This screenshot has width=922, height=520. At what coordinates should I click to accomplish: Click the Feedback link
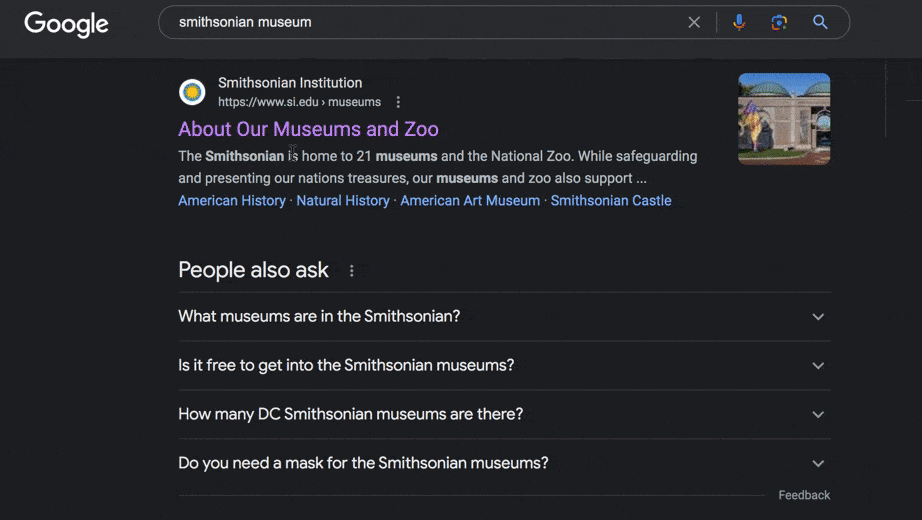click(x=804, y=495)
